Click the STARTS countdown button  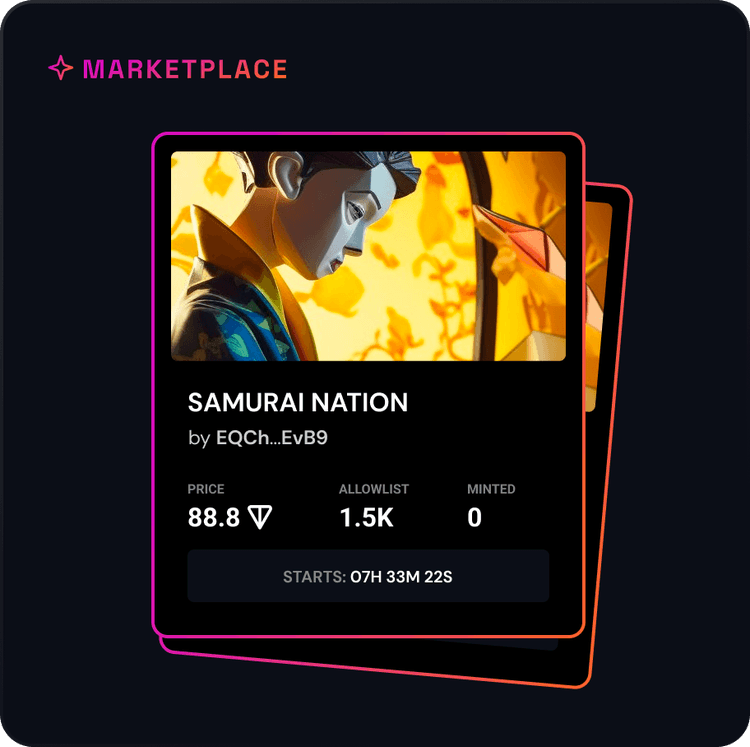tap(368, 576)
